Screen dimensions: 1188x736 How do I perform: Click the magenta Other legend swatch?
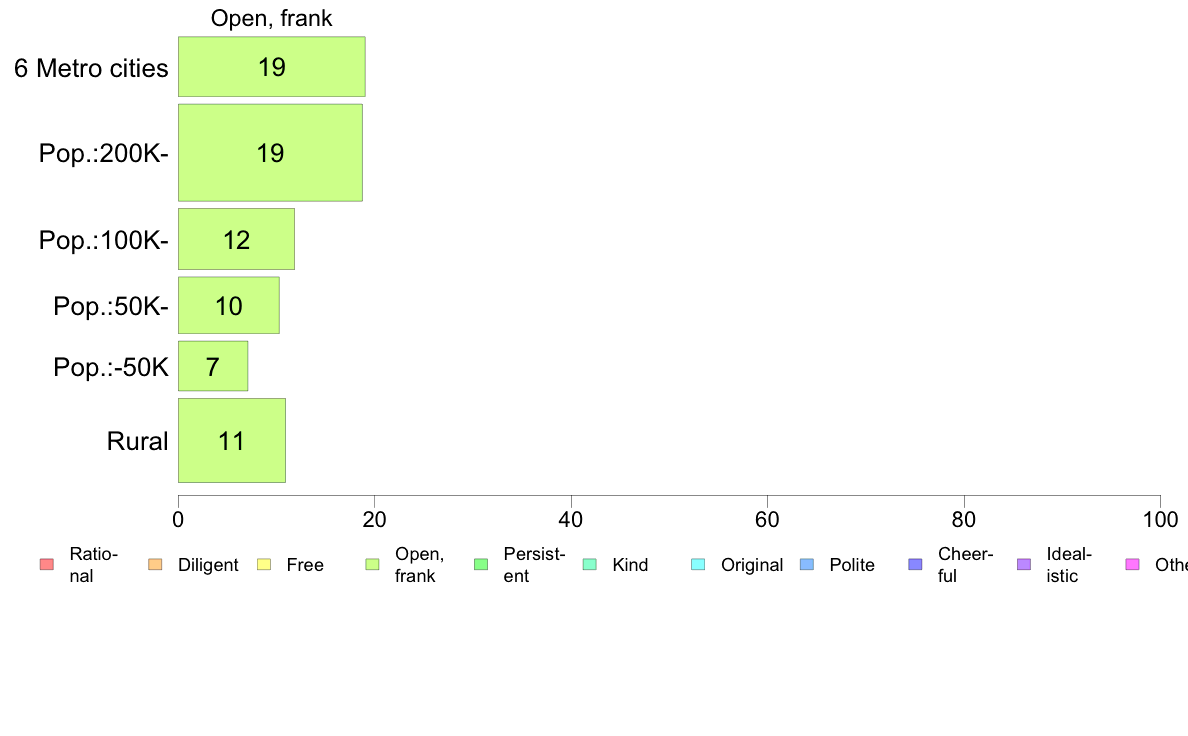pos(1133,565)
